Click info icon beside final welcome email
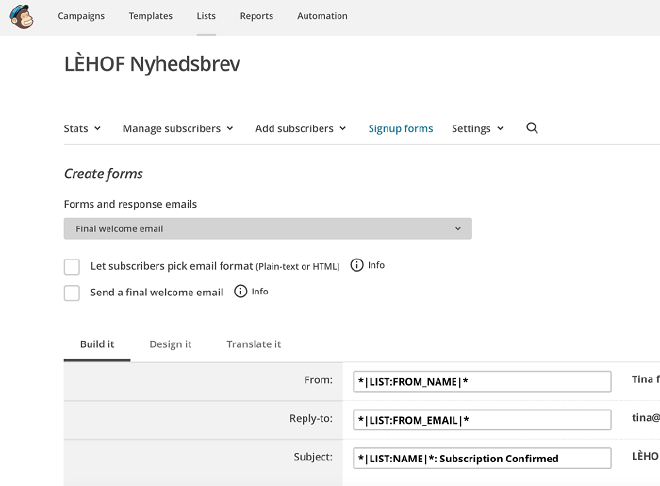 click(x=240, y=291)
